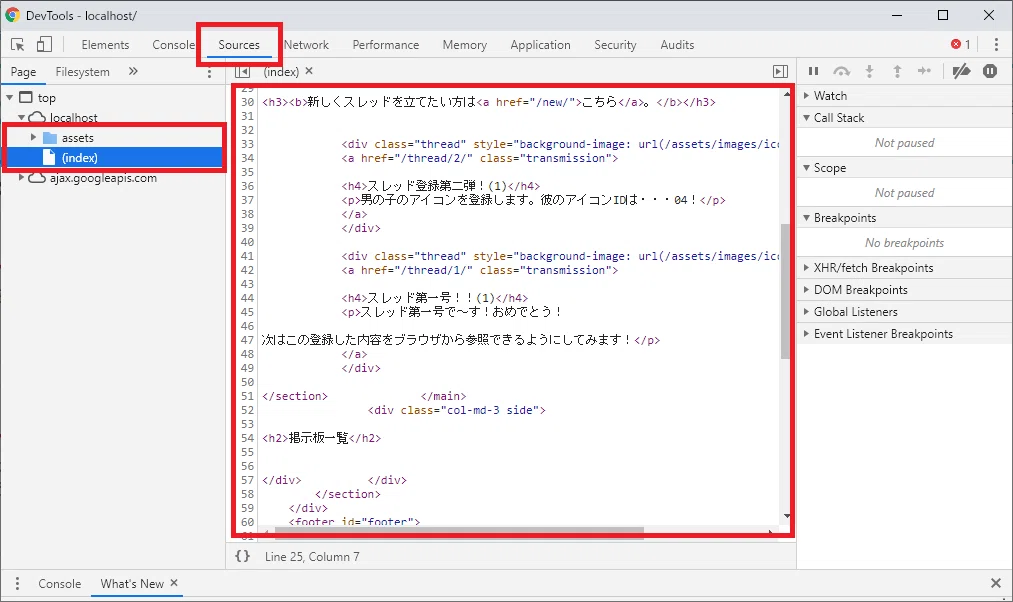This screenshot has height=602, width=1013.
Task: Select the What's New drawer tab
Action: click(x=132, y=583)
